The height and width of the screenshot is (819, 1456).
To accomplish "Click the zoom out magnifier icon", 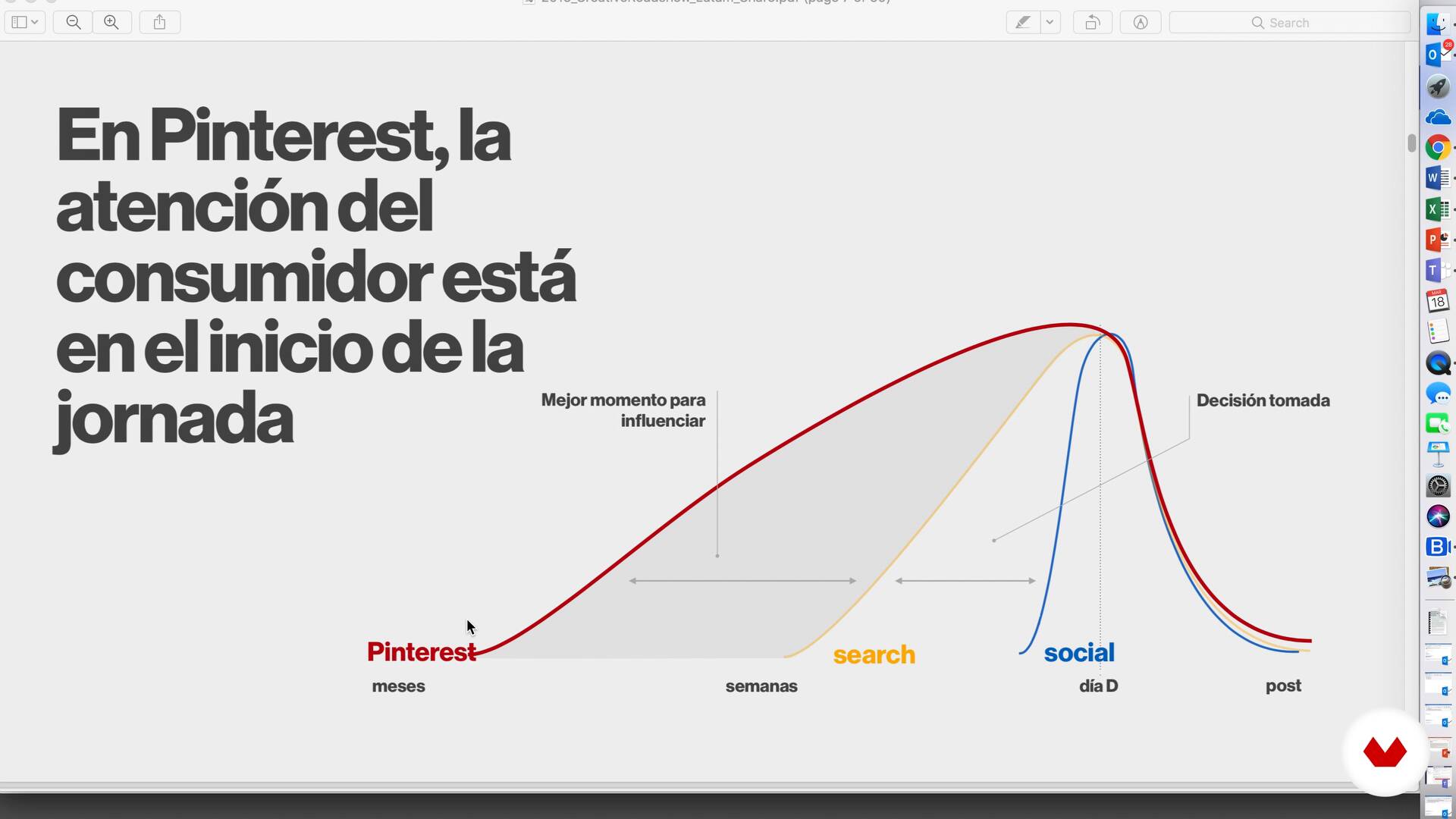I will point(74,22).
